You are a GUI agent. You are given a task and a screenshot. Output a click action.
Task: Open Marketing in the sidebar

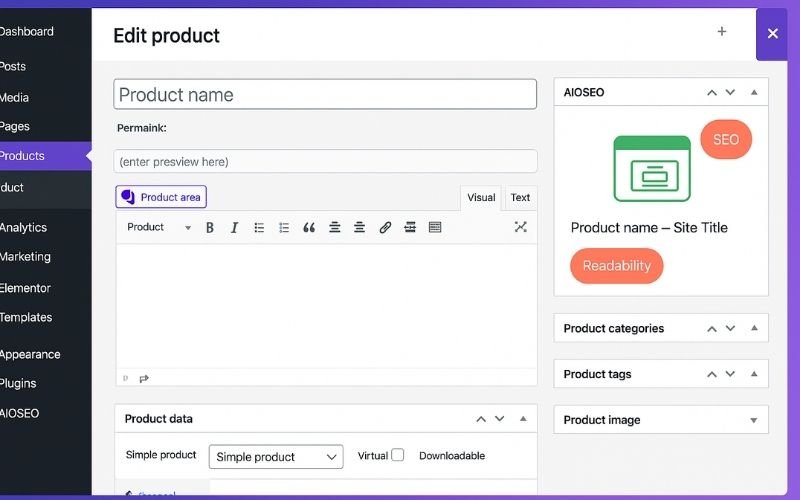pos(26,257)
